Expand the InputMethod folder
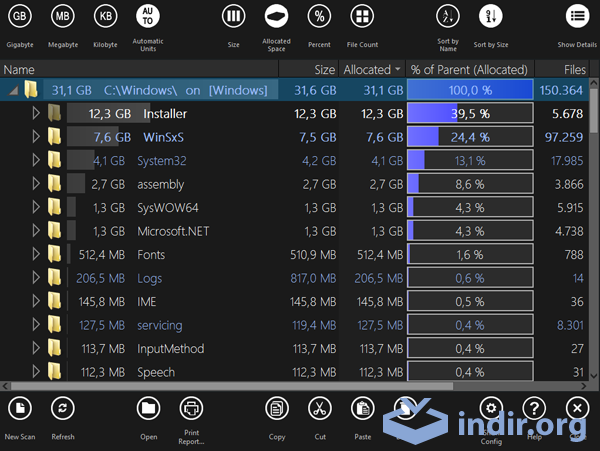 click(36, 348)
